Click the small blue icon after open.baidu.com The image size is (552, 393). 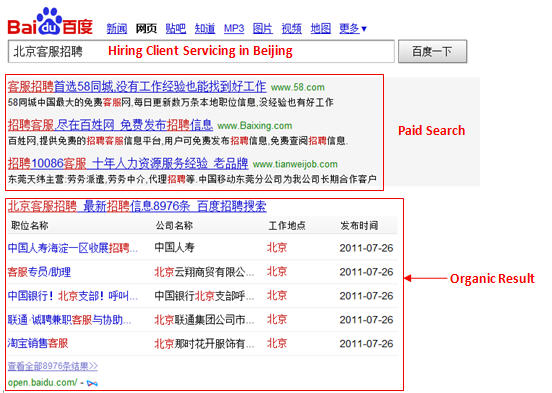click(92, 383)
